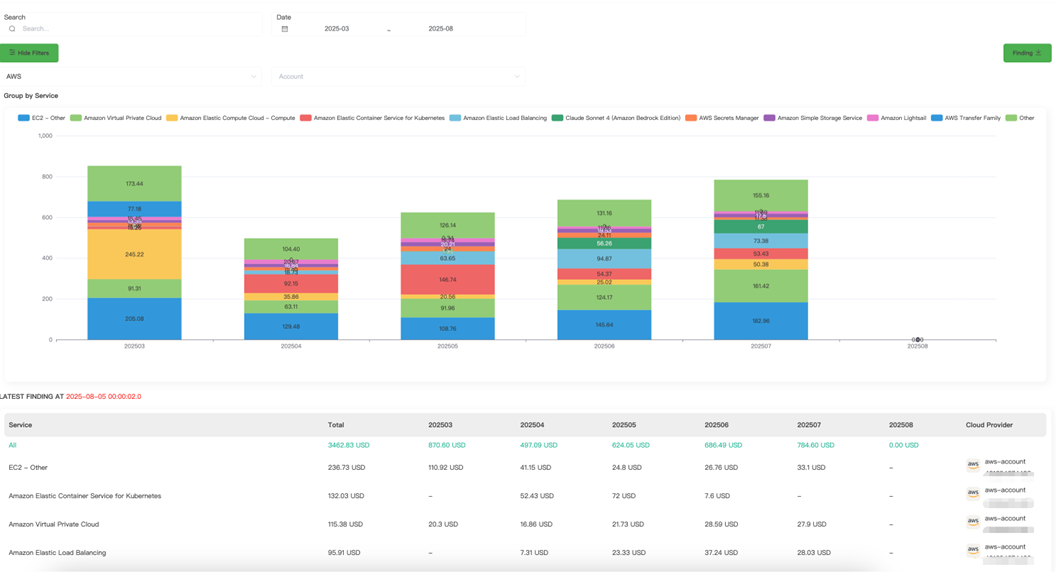Image resolution: width=1056 pixels, height=572 pixels.
Task: Click the search magnifier icon
Action: (x=12, y=29)
